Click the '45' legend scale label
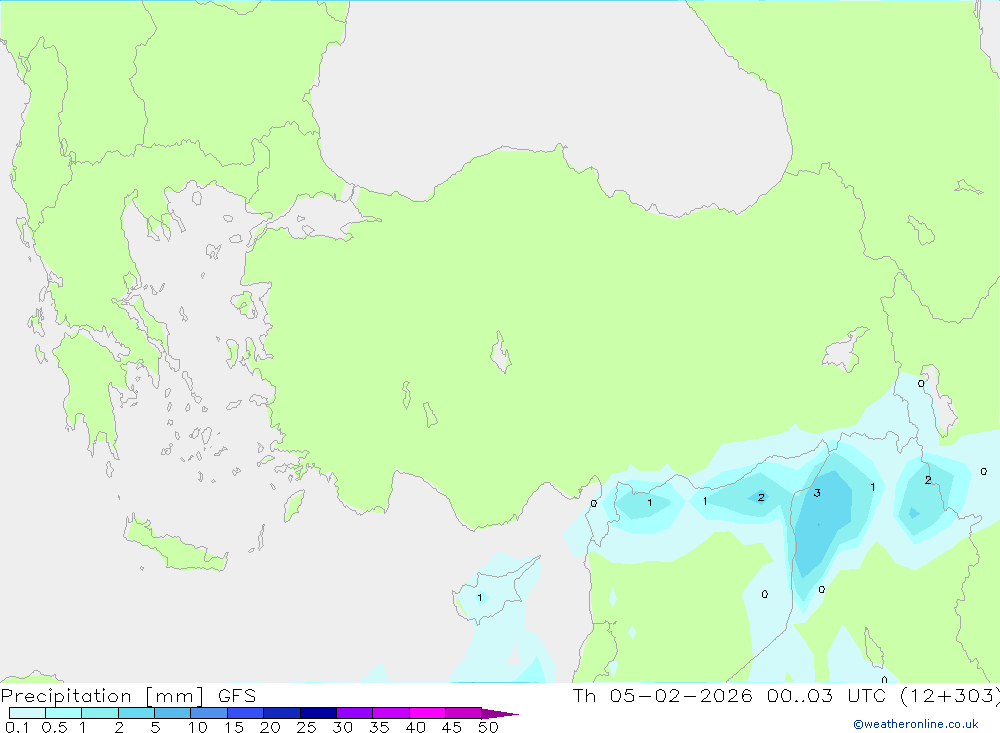The height and width of the screenshot is (733, 1000). click(452, 727)
